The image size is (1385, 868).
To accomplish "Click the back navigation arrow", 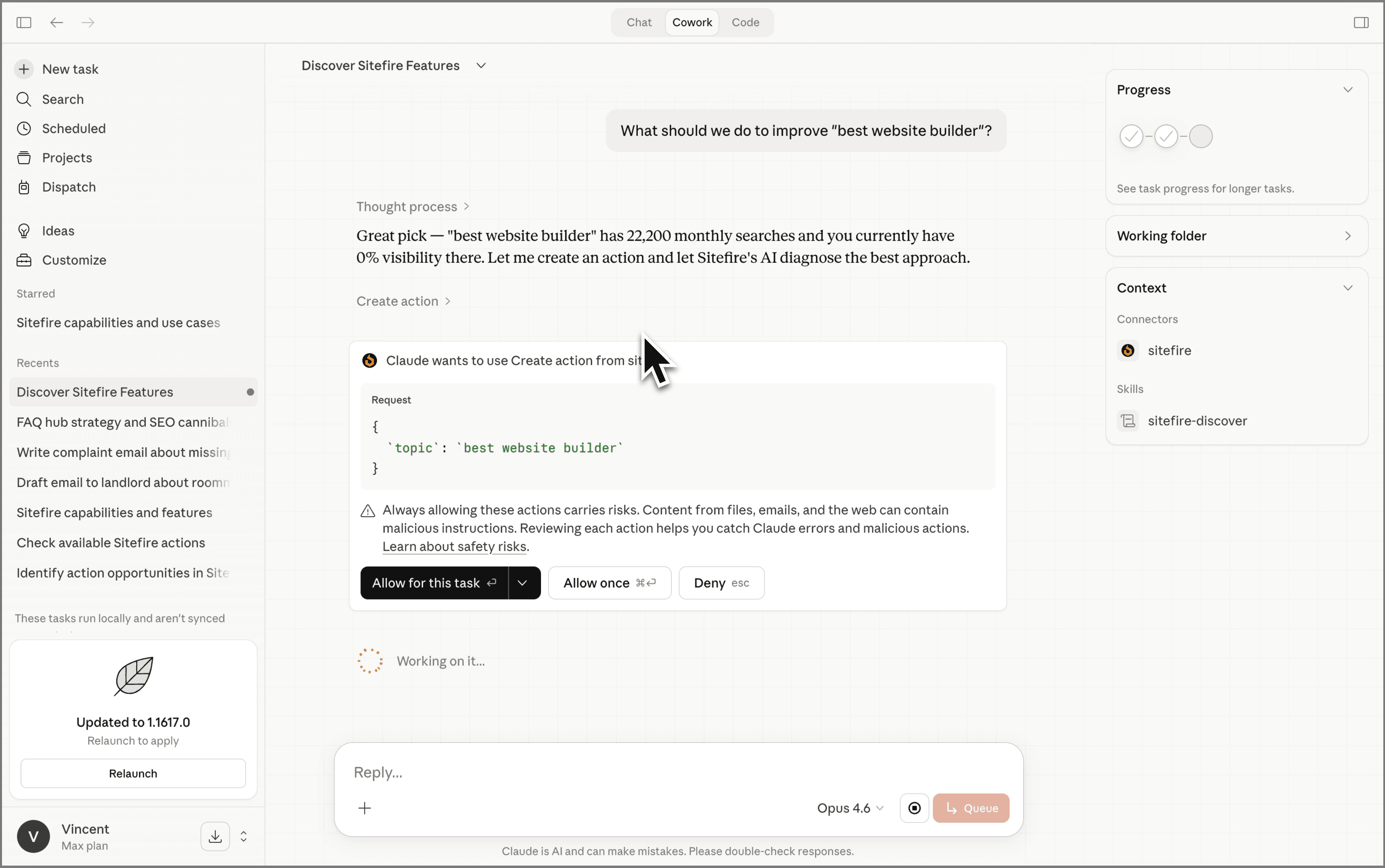I will point(56,23).
